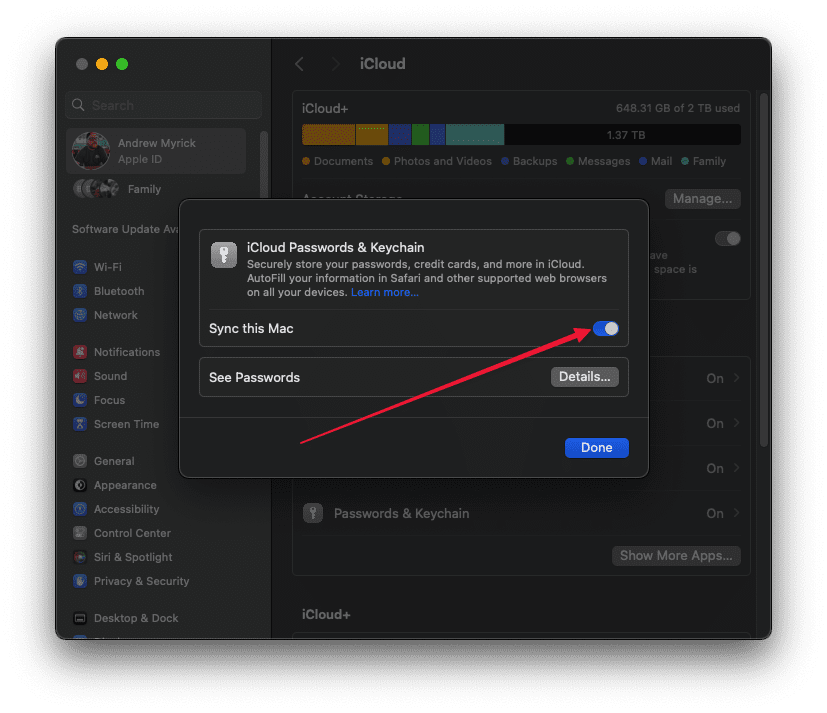Click the Family avatars icon
Screen dimensions: 827x713
click(x=96, y=189)
